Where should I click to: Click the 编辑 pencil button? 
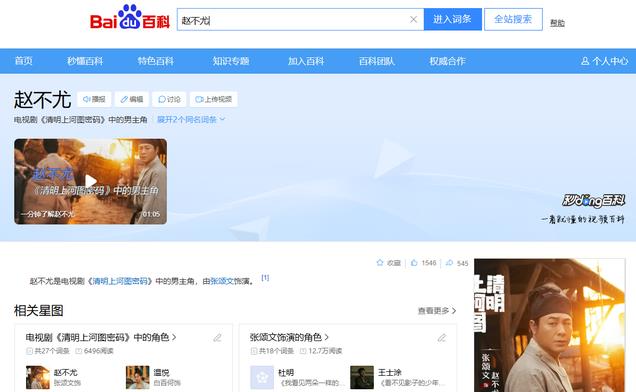click(132, 99)
